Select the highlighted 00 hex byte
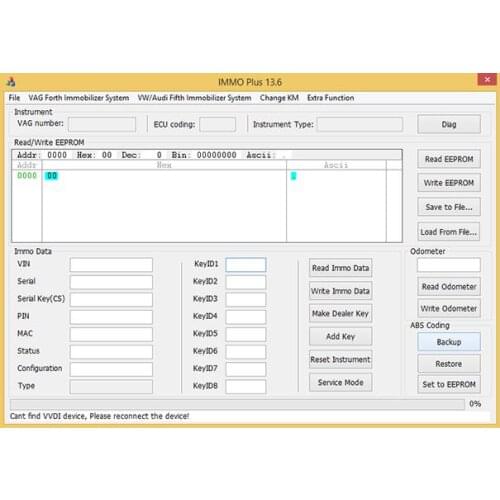 [52, 176]
